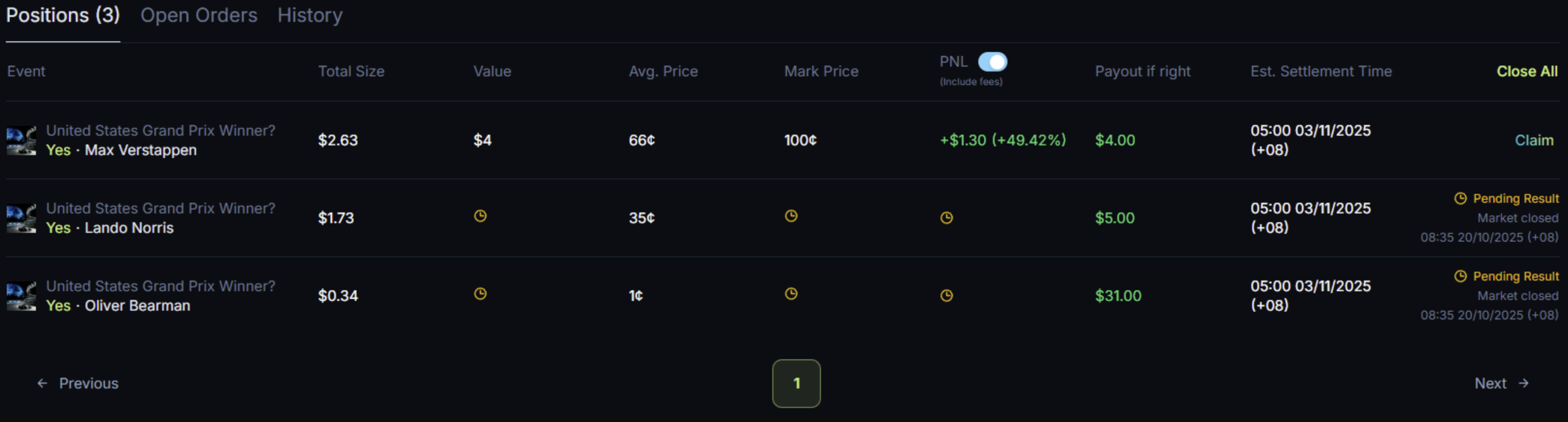Click the Oliver Bearman Value pending clock icon

click(x=480, y=294)
